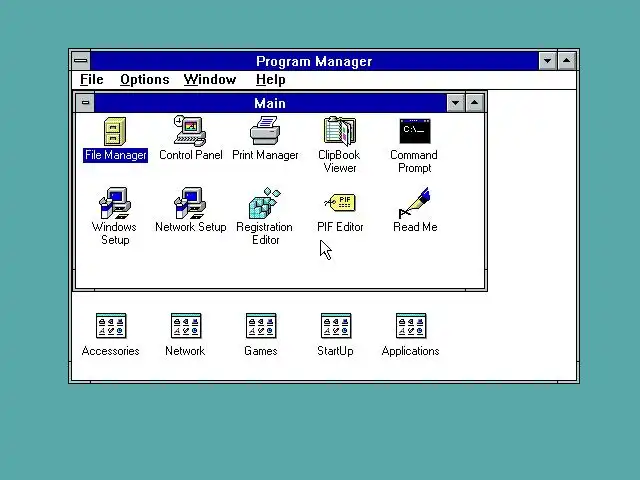The width and height of the screenshot is (640, 480).
Task: Maximize the Program Manager window
Action: pos(567,61)
